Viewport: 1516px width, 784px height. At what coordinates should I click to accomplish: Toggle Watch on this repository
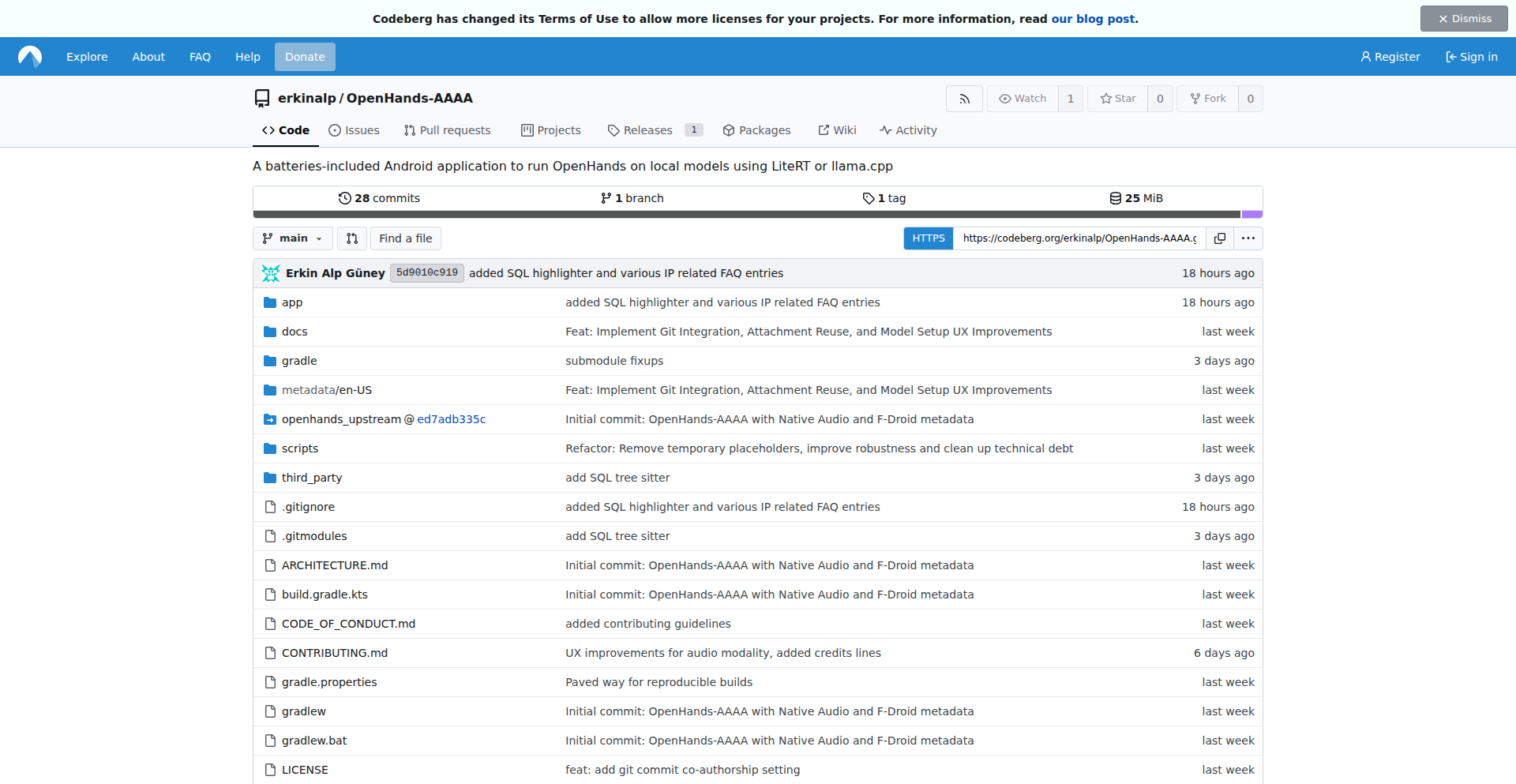click(x=1023, y=99)
